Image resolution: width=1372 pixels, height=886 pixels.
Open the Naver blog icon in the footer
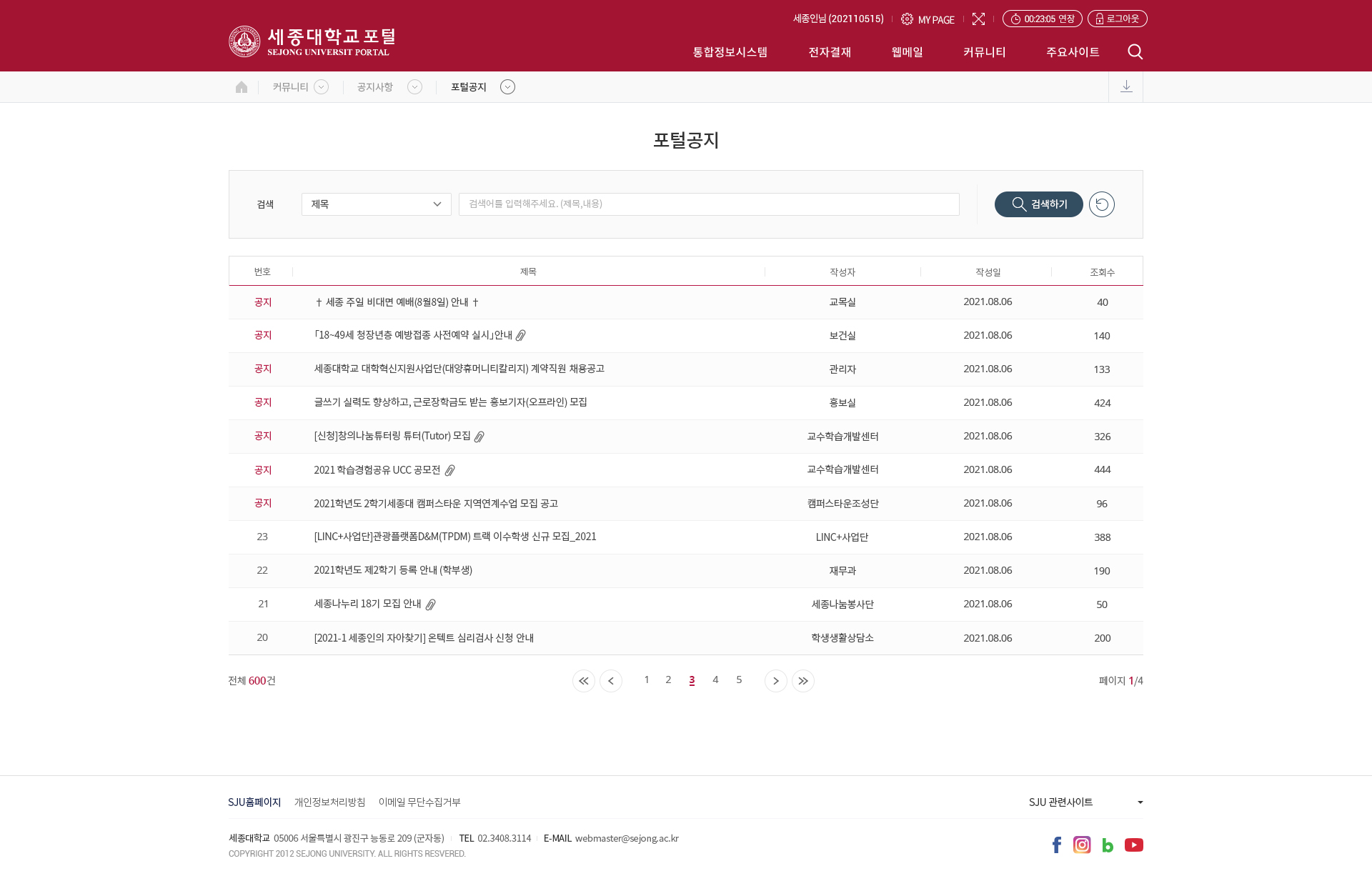pos(1108,845)
